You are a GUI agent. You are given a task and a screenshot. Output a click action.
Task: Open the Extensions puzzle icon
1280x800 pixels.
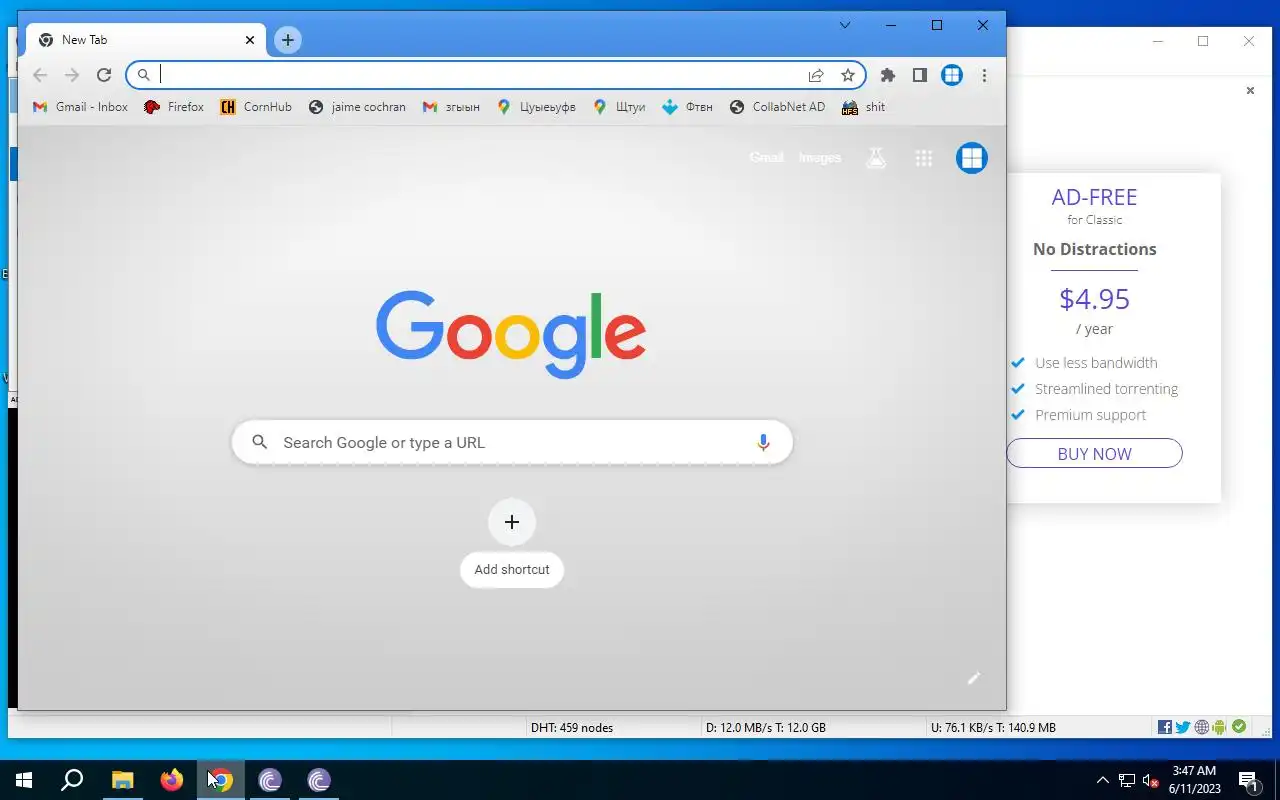click(887, 75)
